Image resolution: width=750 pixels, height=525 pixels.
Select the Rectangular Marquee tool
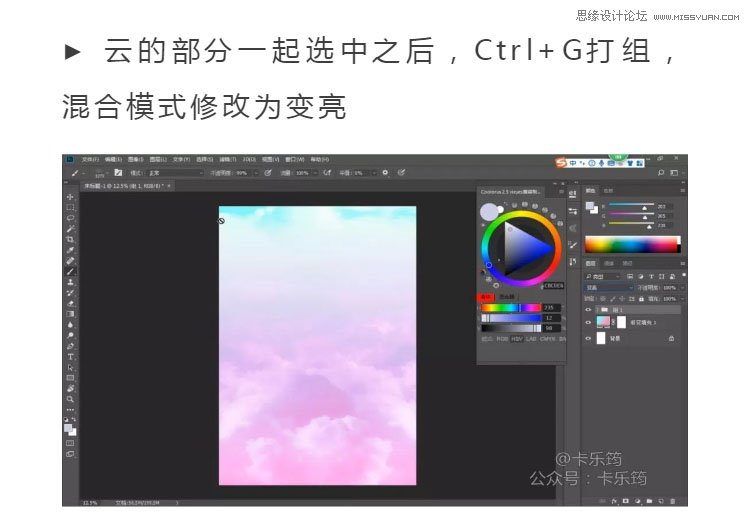point(70,207)
